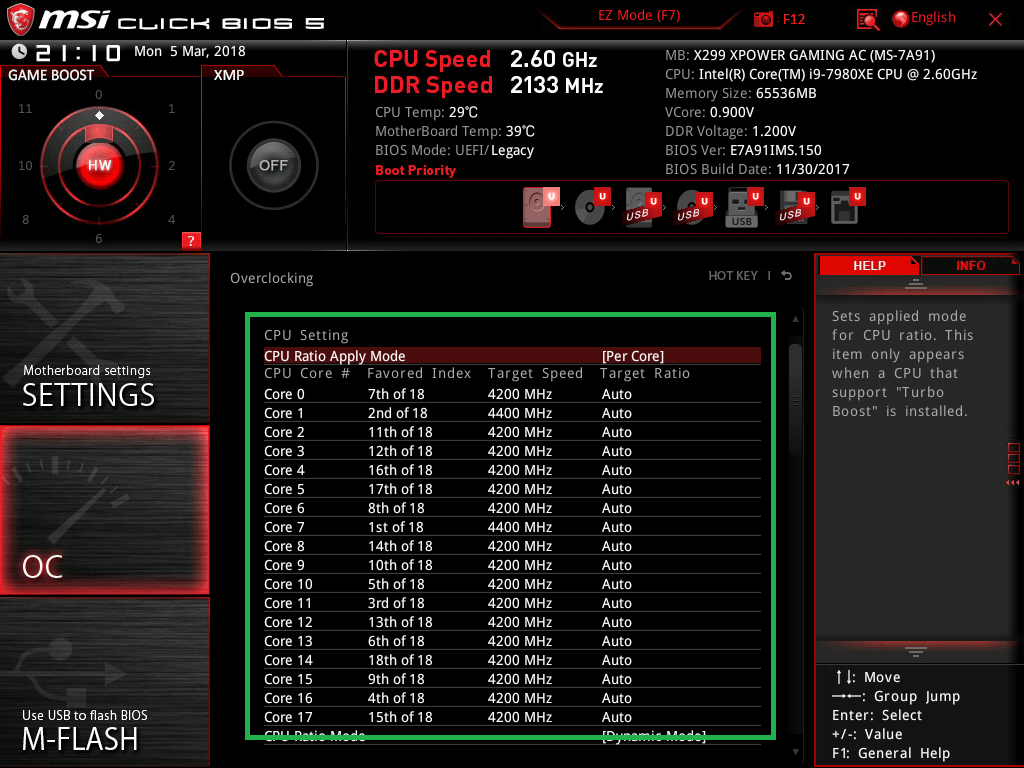
Task: Turn on the XMP OFF button
Action: [x=274, y=165]
